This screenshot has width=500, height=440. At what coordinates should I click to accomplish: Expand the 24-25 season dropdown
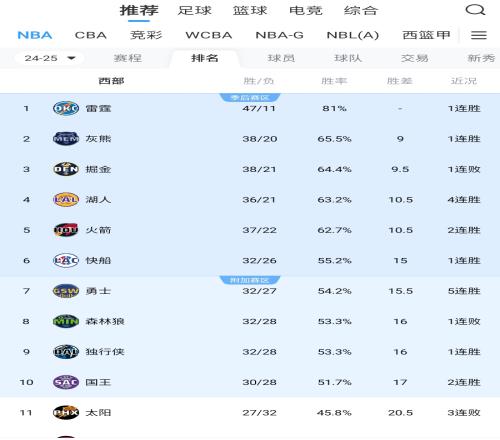49,58
